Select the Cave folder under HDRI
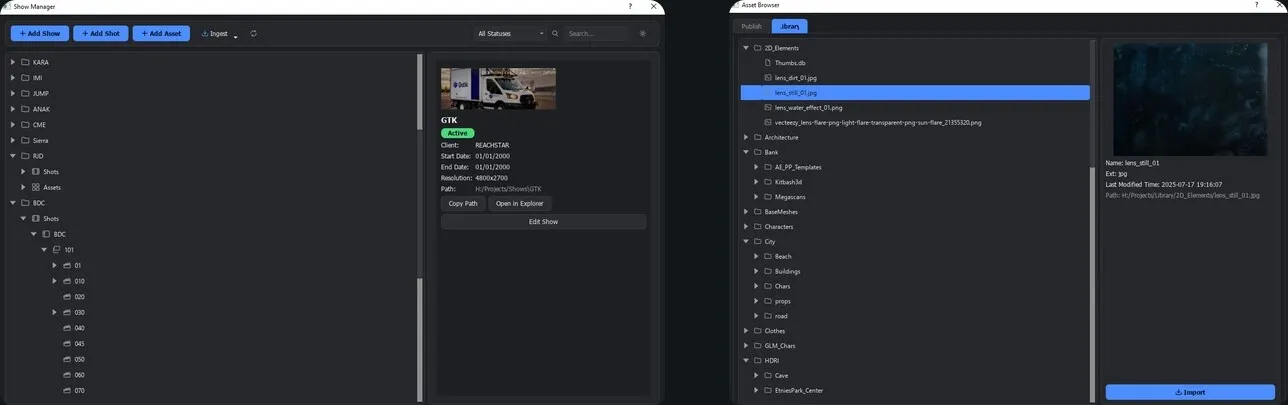 coord(915,375)
